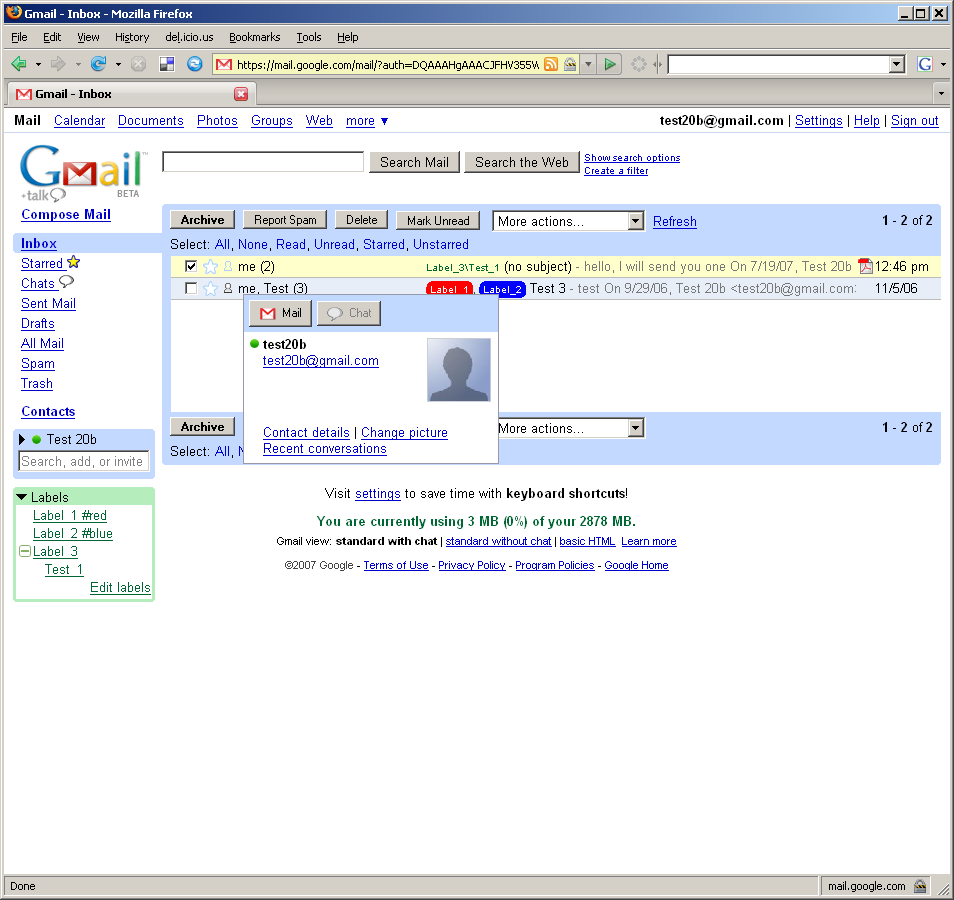Open the 'Change picture' link
954x900 pixels.
[x=405, y=433]
